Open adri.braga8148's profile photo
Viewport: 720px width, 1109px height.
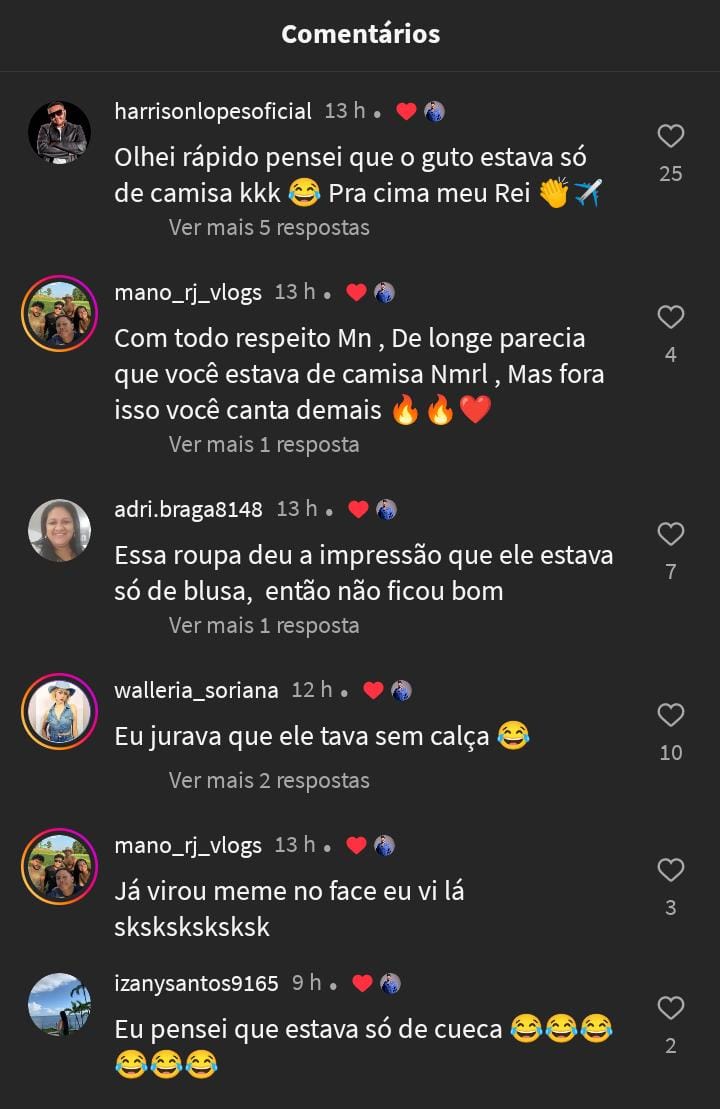(x=59, y=530)
